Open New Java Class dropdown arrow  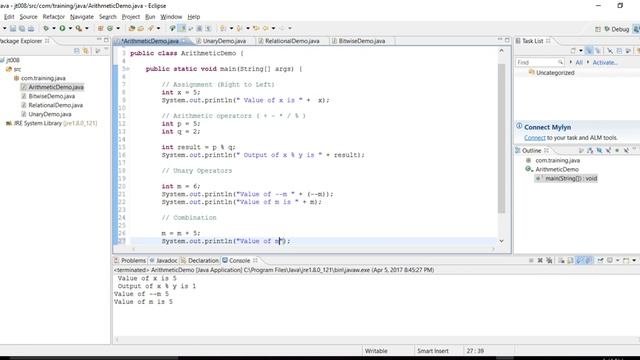tap(118, 29)
